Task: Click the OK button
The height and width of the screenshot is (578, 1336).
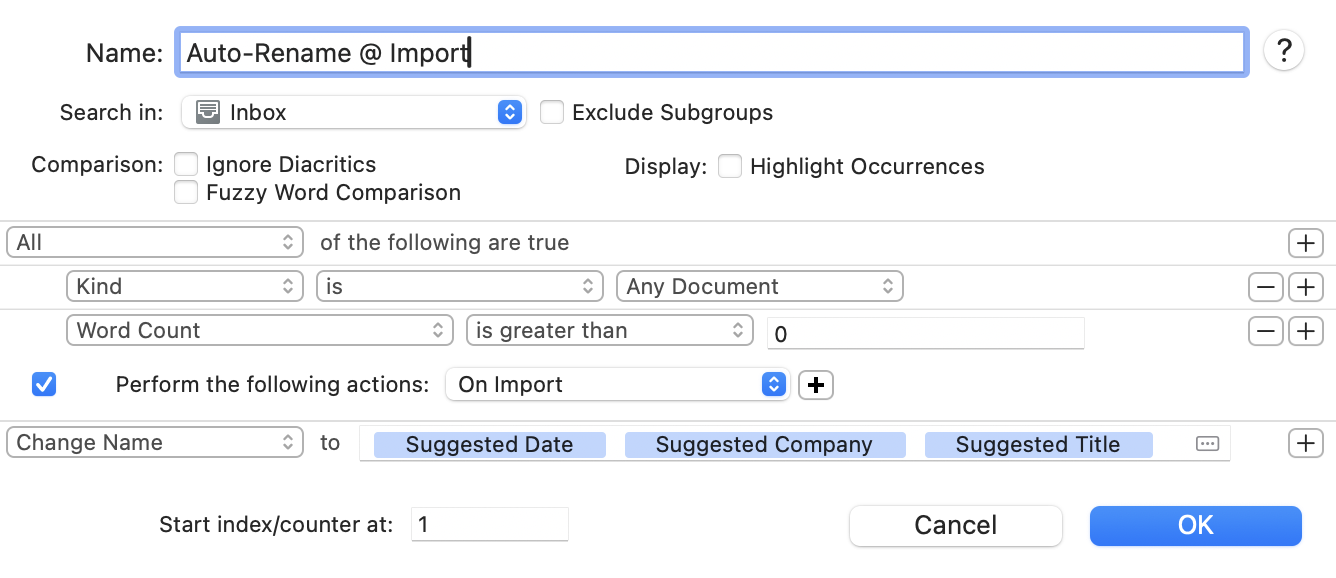Action: [x=1195, y=526]
